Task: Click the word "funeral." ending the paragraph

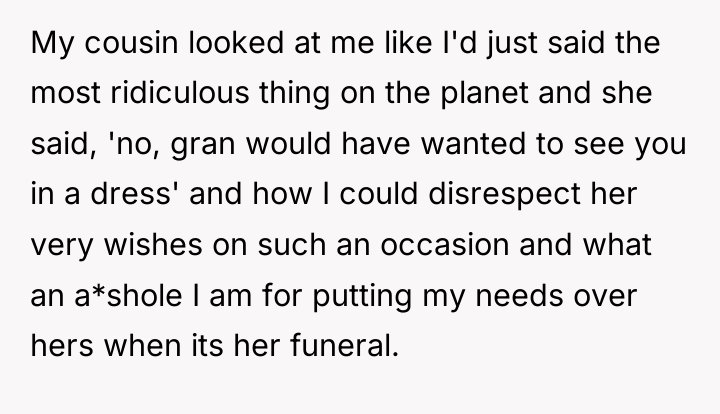Action: click(x=344, y=345)
